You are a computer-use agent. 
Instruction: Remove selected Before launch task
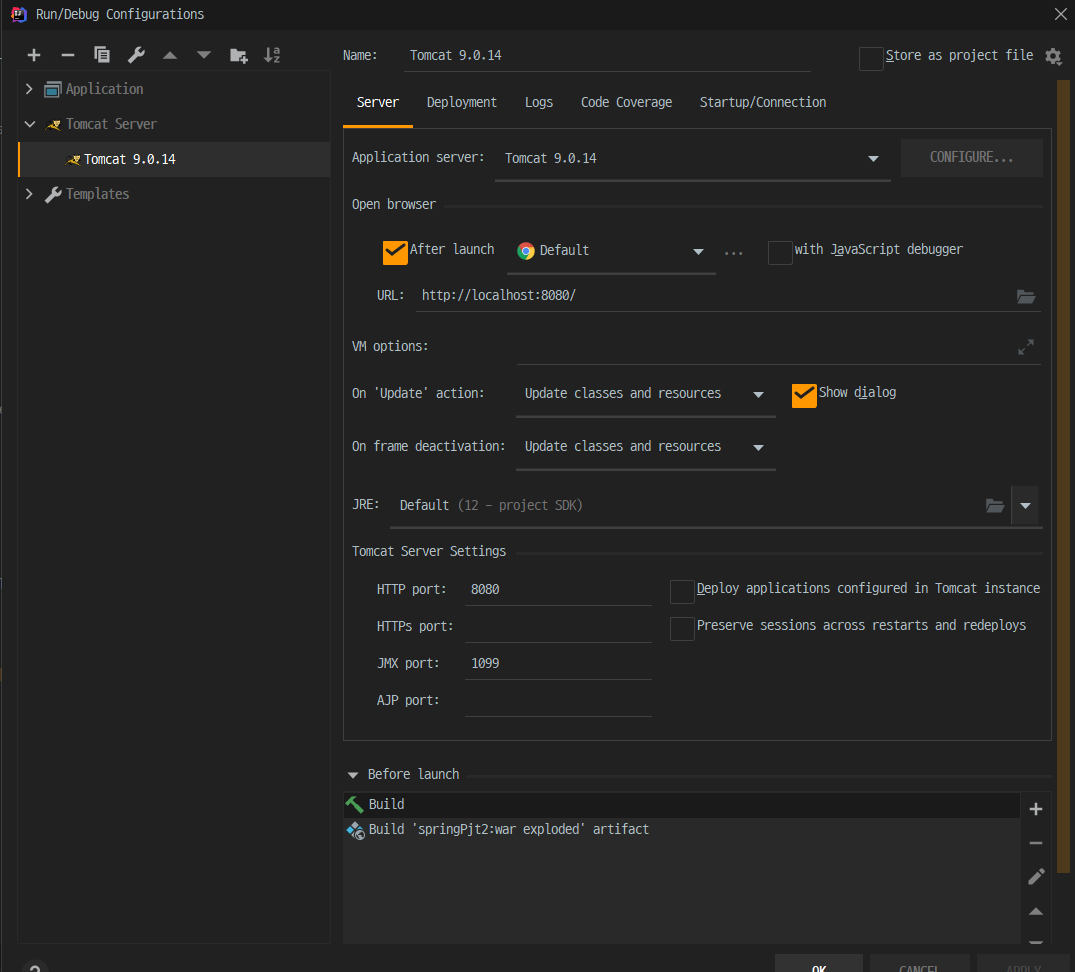(x=1036, y=843)
